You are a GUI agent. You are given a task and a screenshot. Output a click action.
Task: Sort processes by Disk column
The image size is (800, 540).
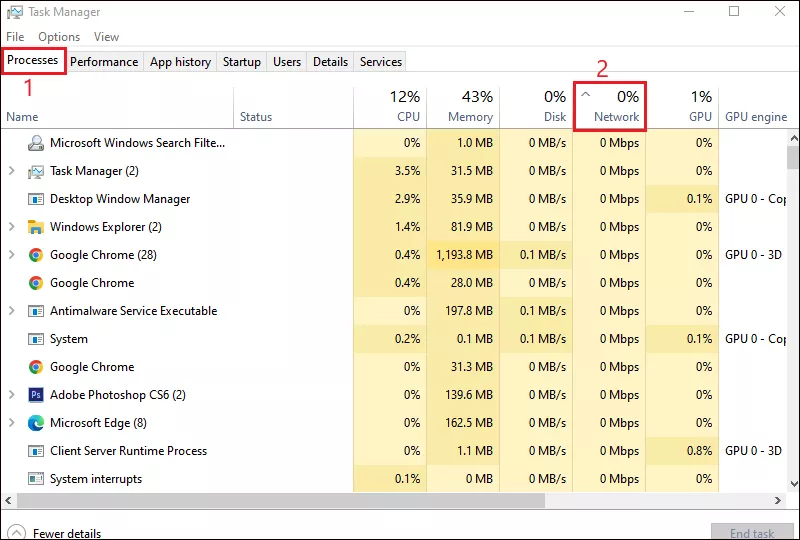537,108
